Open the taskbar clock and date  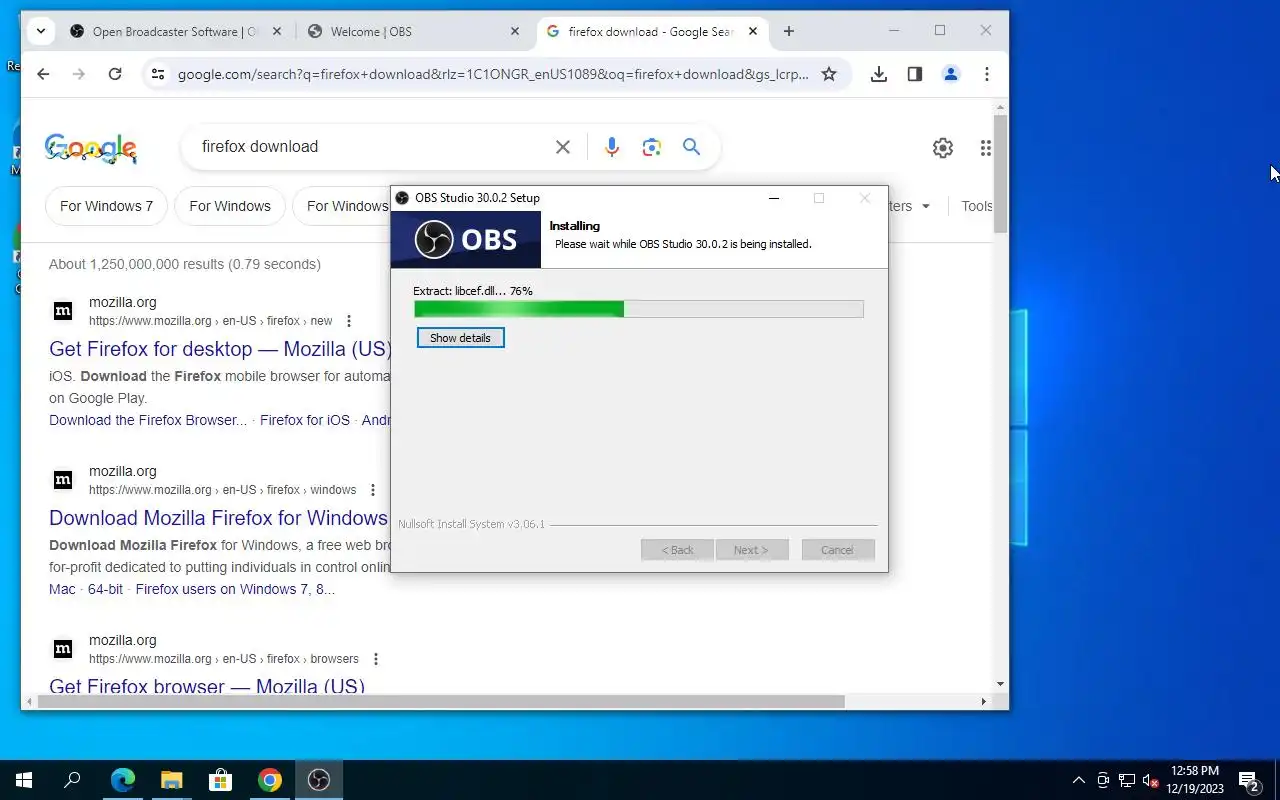(x=1195, y=780)
